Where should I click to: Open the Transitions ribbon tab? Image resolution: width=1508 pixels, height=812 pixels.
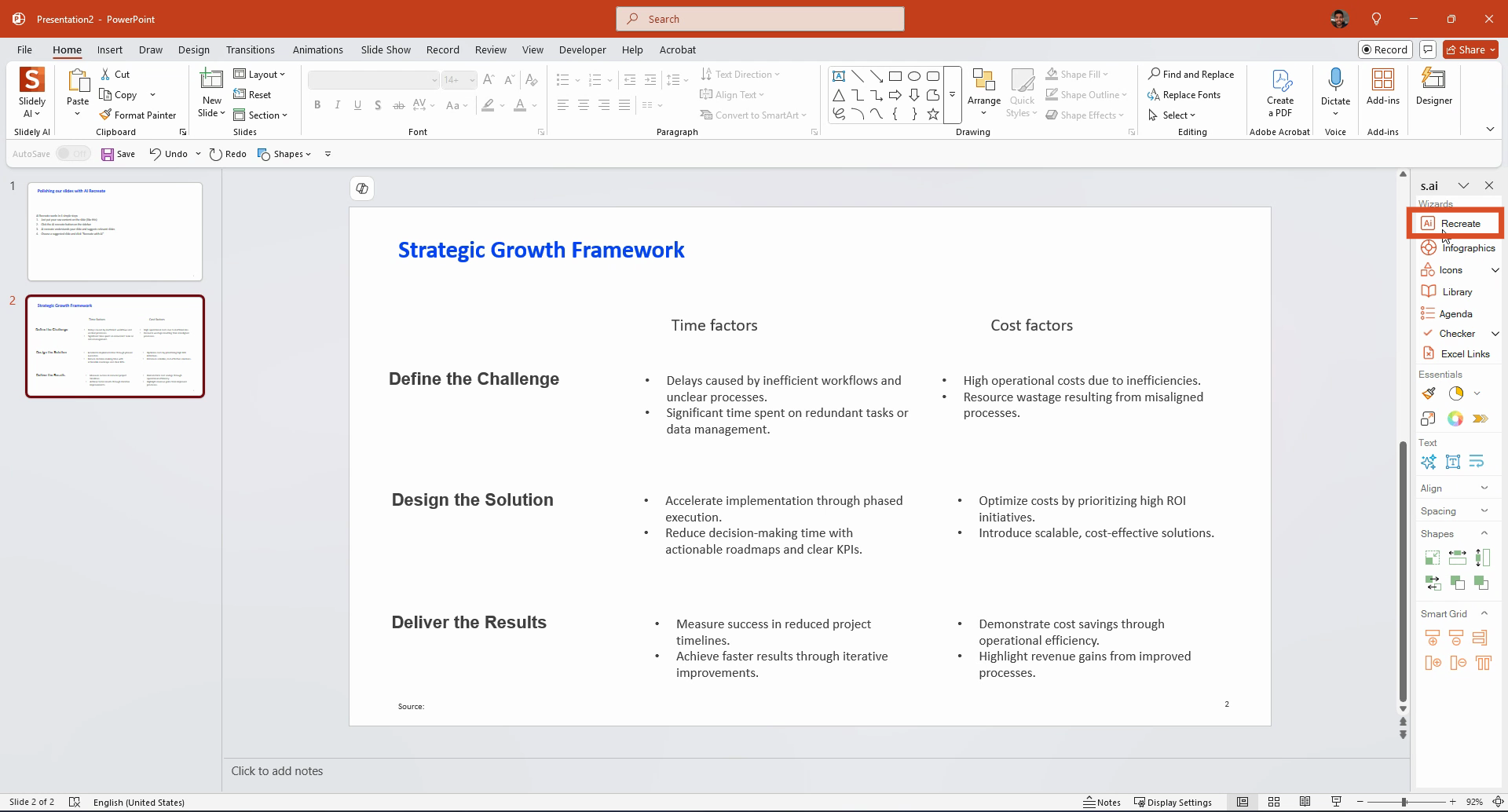[x=250, y=49]
